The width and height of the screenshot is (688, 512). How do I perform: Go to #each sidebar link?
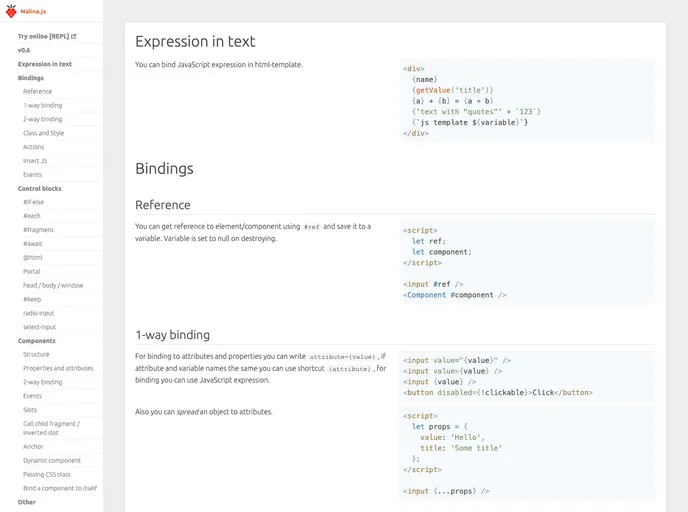point(32,216)
